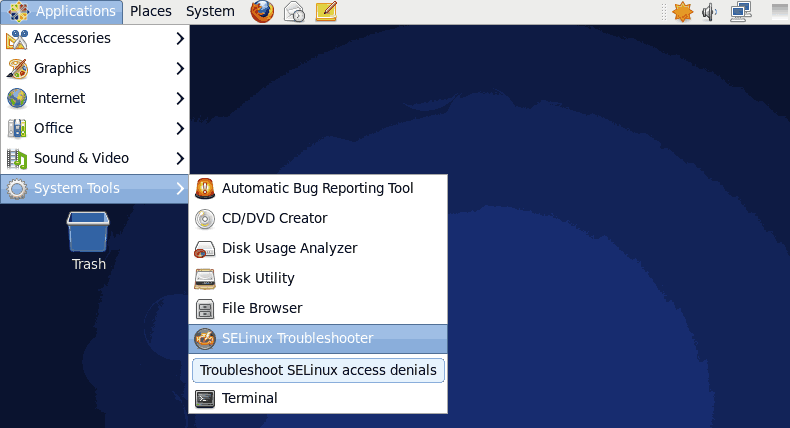Click the Disk Usage Analyzer drive icon

[205, 249]
